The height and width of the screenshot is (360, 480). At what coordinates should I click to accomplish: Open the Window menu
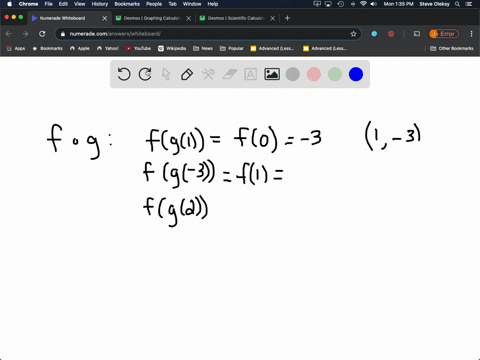click(192, 4)
